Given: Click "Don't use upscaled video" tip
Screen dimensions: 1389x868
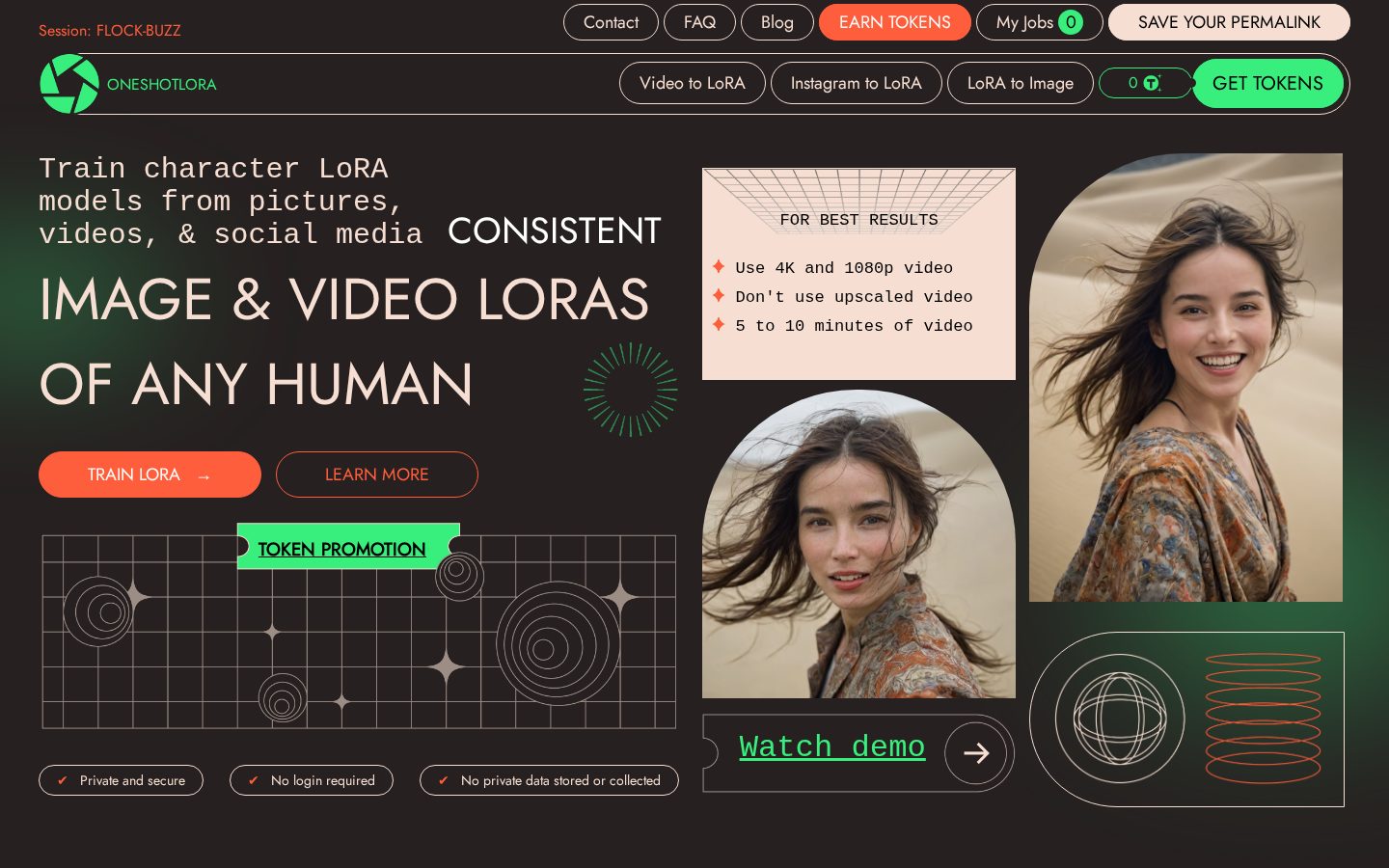Looking at the screenshot, I should [853, 297].
